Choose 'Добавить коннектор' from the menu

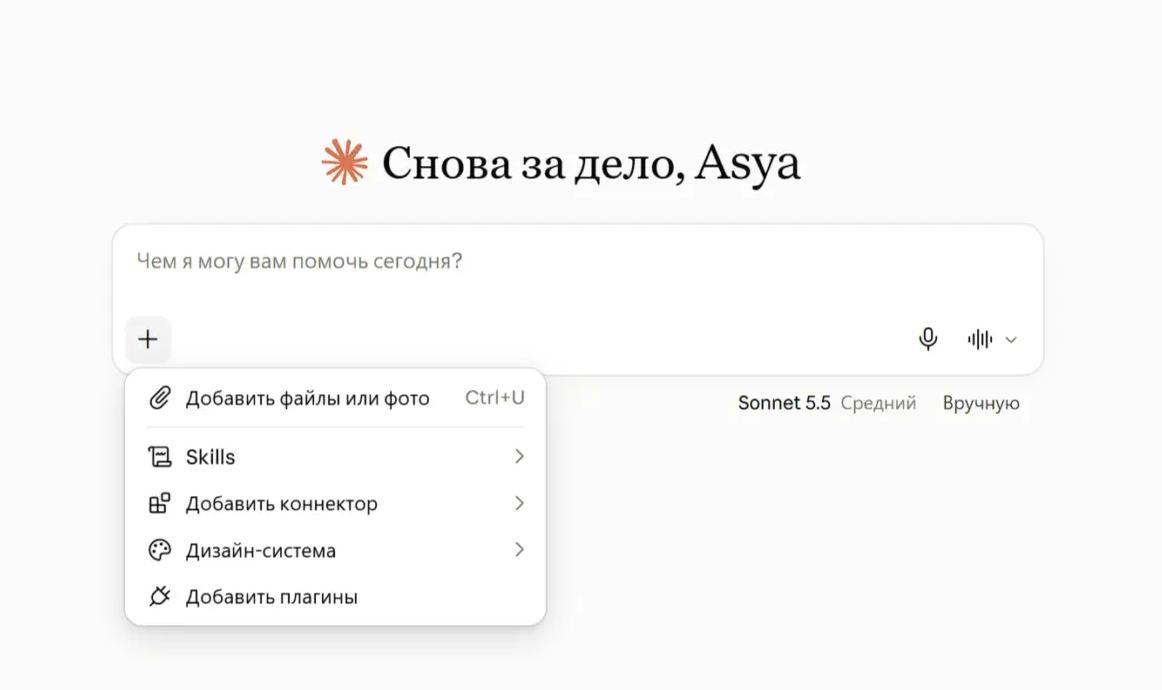pos(336,503)
